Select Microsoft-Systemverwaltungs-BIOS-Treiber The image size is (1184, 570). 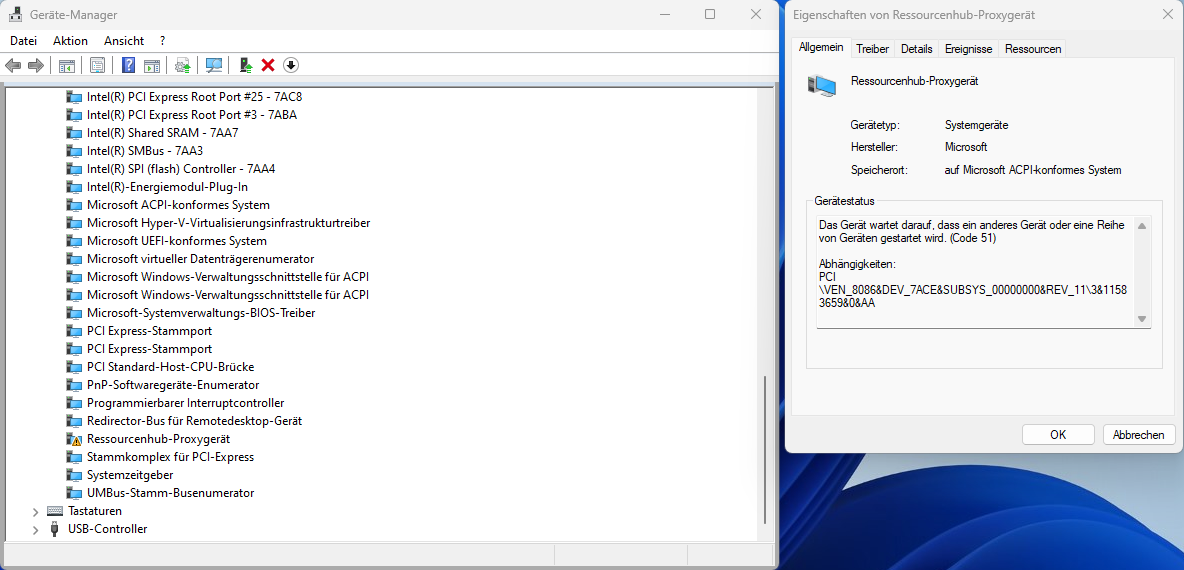tap(201, 313)
